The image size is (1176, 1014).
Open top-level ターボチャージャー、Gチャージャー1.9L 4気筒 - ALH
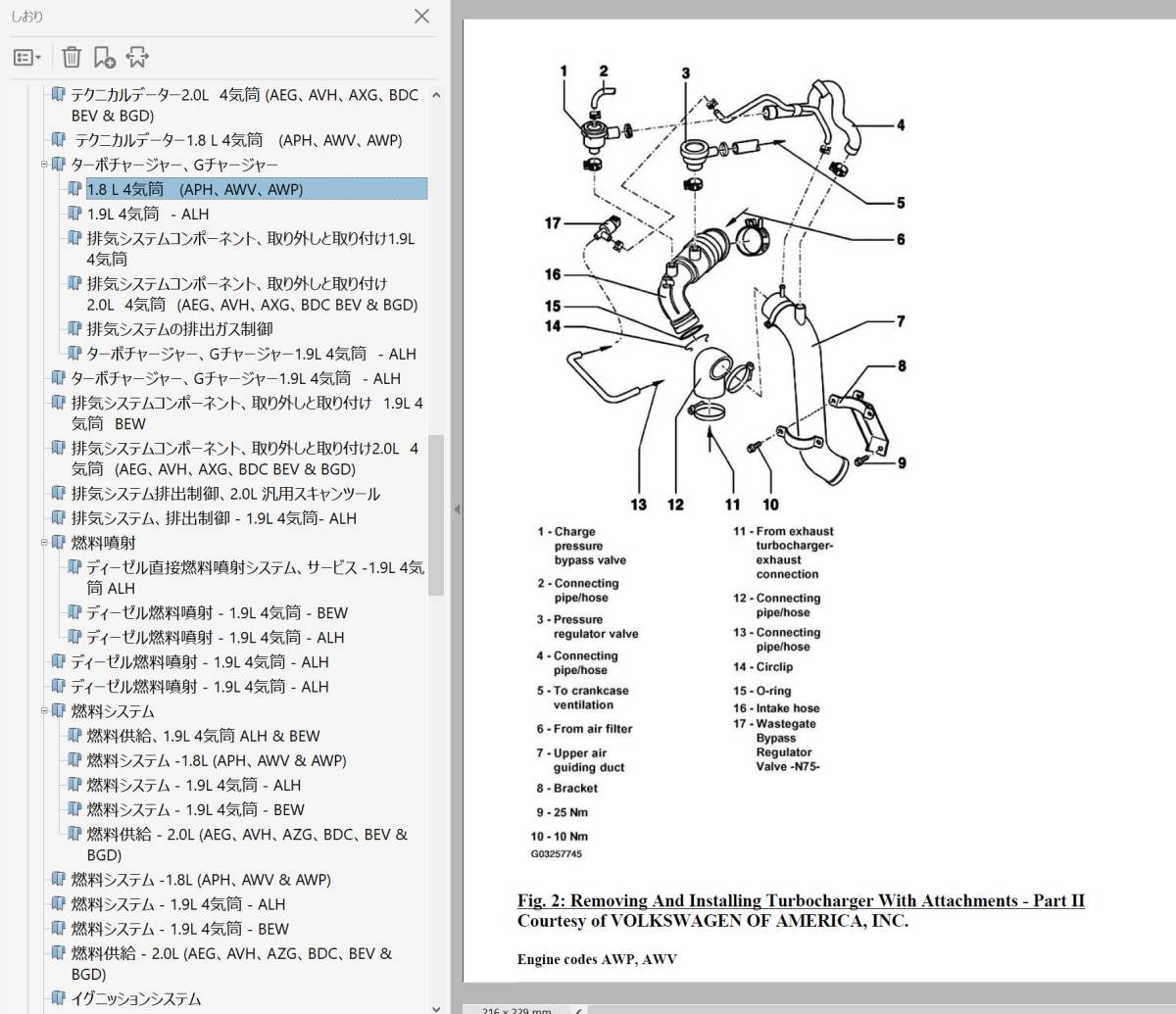[x=235, y=378]
